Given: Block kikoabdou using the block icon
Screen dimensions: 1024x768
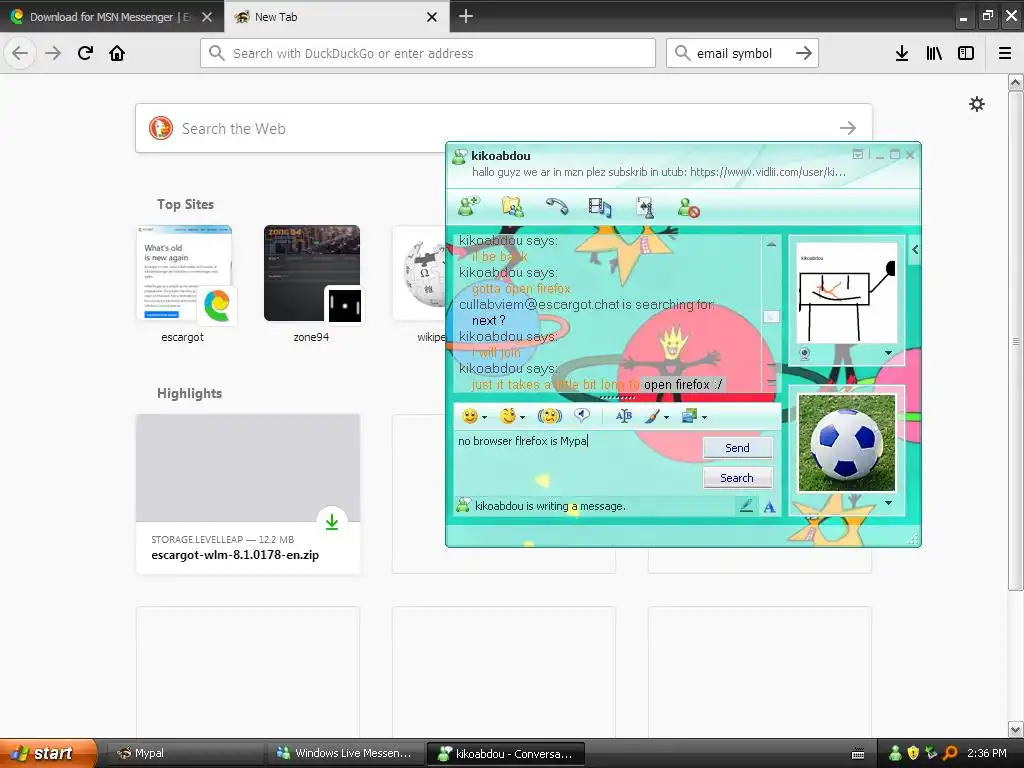Looking at the screenshot, I should [x=688, y=208].
